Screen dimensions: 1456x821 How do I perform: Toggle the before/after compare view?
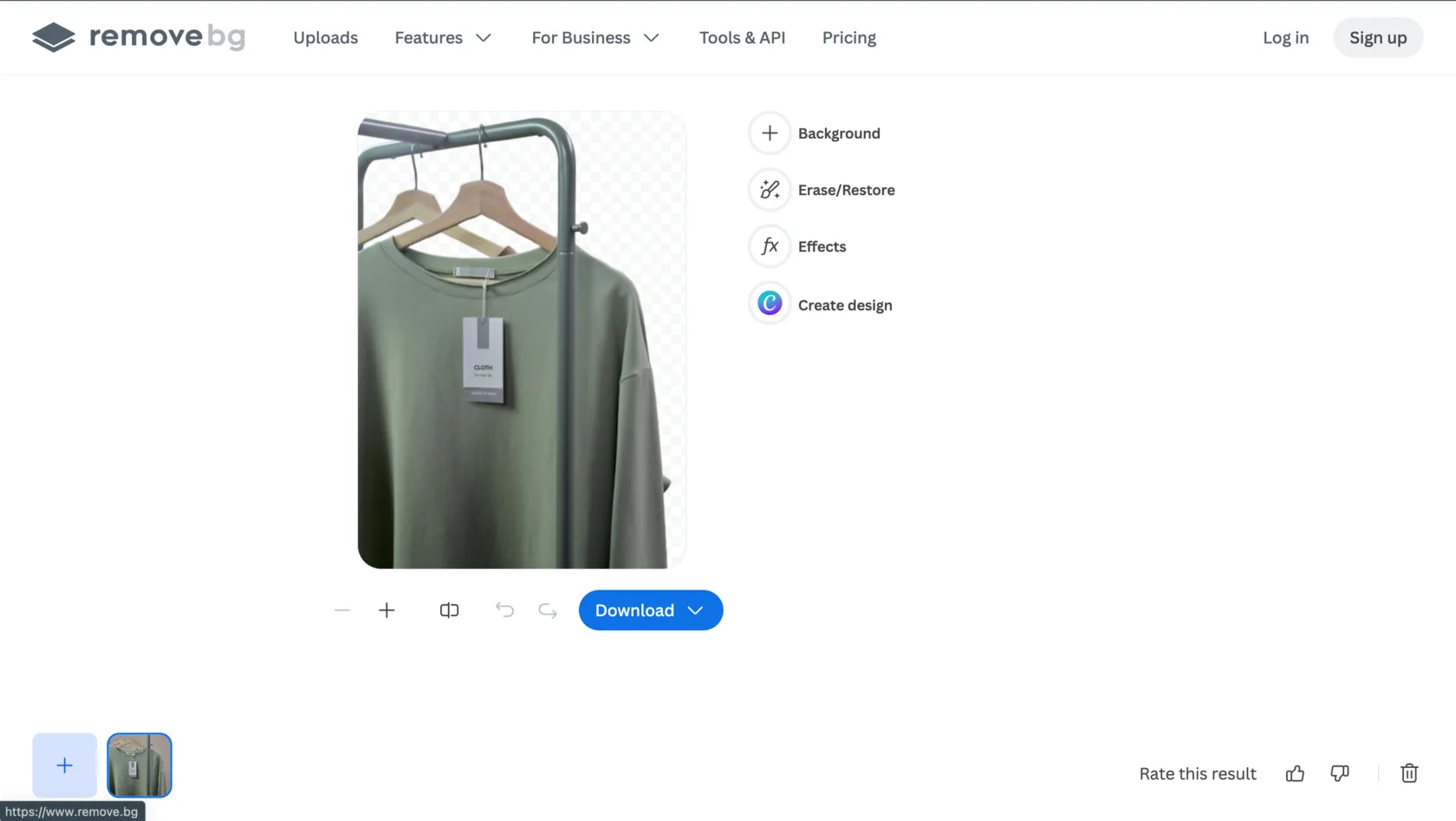click(x=449, y=610)
